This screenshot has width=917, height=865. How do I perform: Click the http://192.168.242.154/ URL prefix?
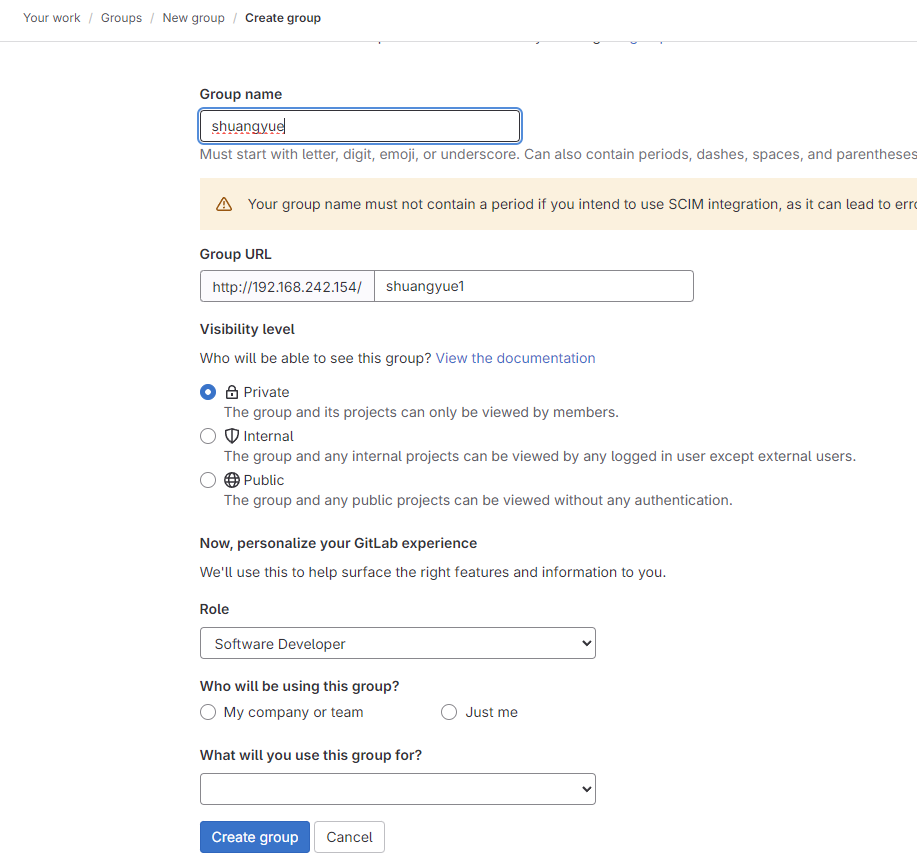pyautogui.click(x=287, y=287)
